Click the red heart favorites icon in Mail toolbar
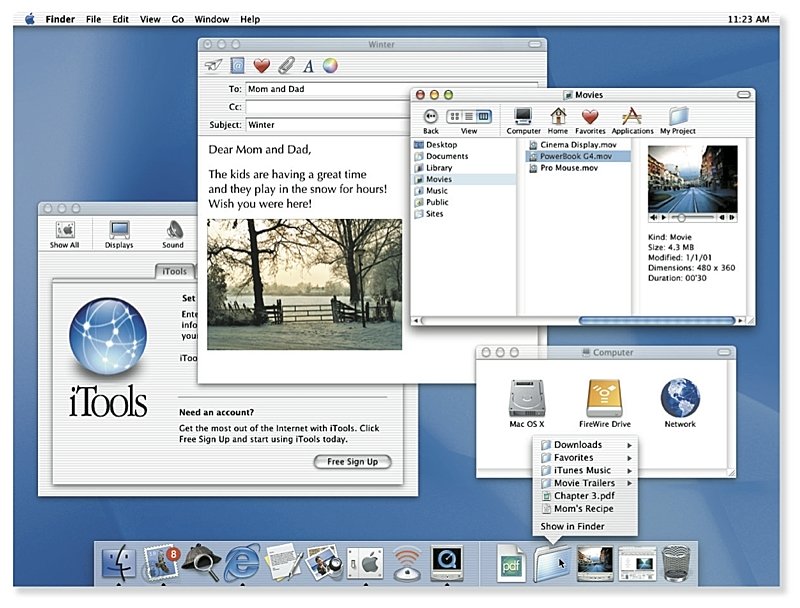 (262, 66)
